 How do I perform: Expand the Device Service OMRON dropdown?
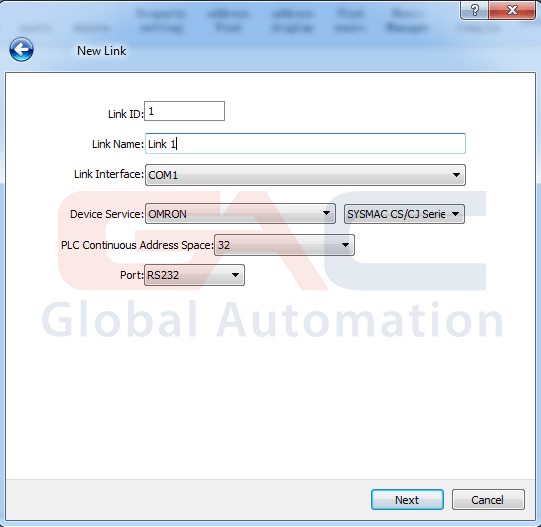coord(240,214)
